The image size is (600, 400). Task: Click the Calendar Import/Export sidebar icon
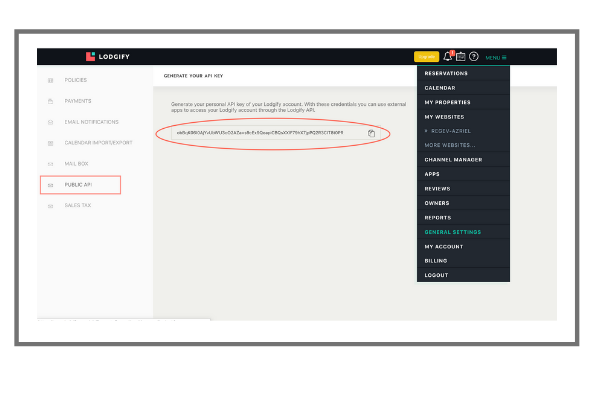pyautogui.click(x=51, y=143)
